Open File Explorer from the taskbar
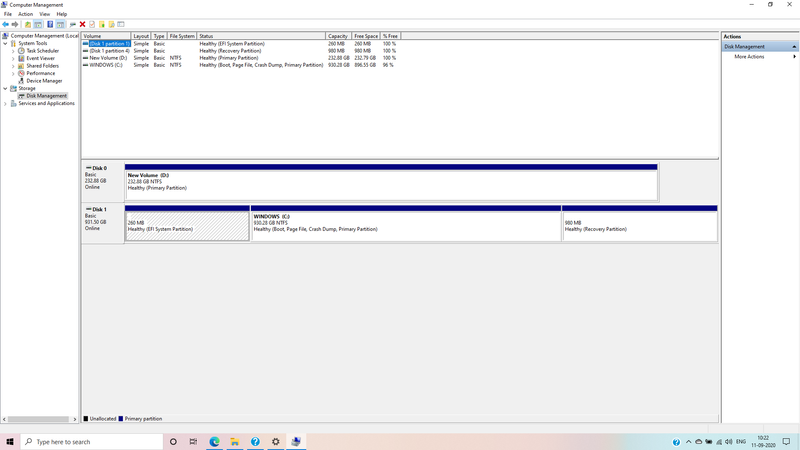800x450 pixels. [x=235, y=442]
